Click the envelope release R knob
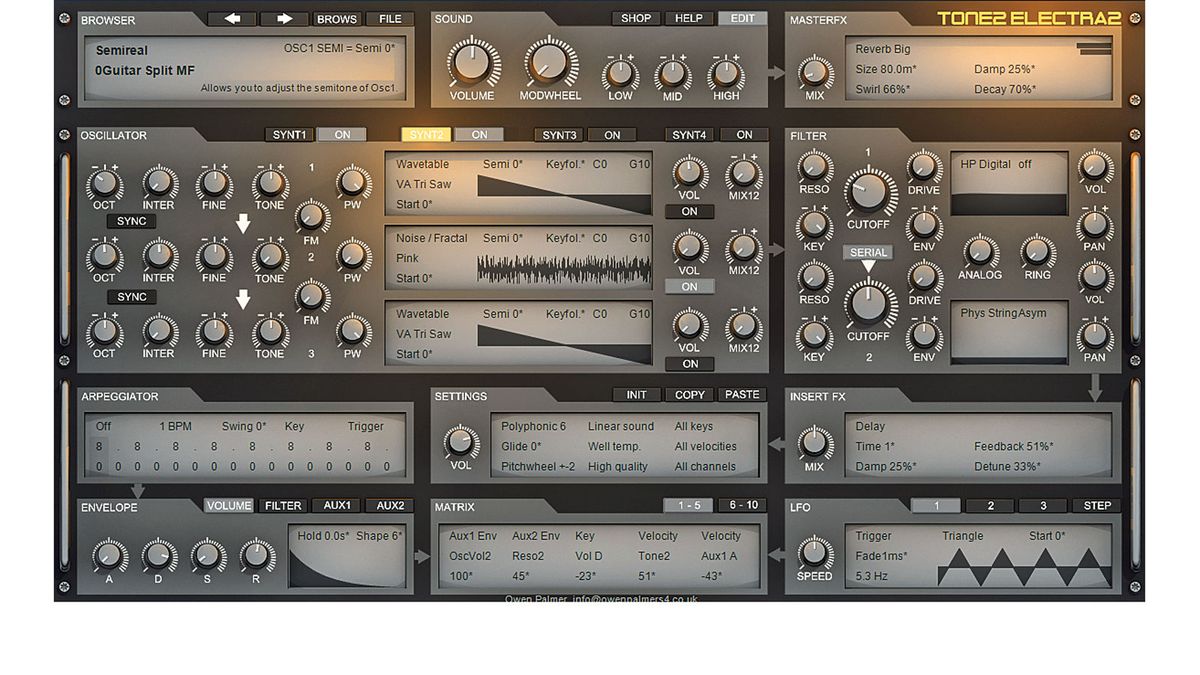1200x675 pixels. tap(257, 555)
